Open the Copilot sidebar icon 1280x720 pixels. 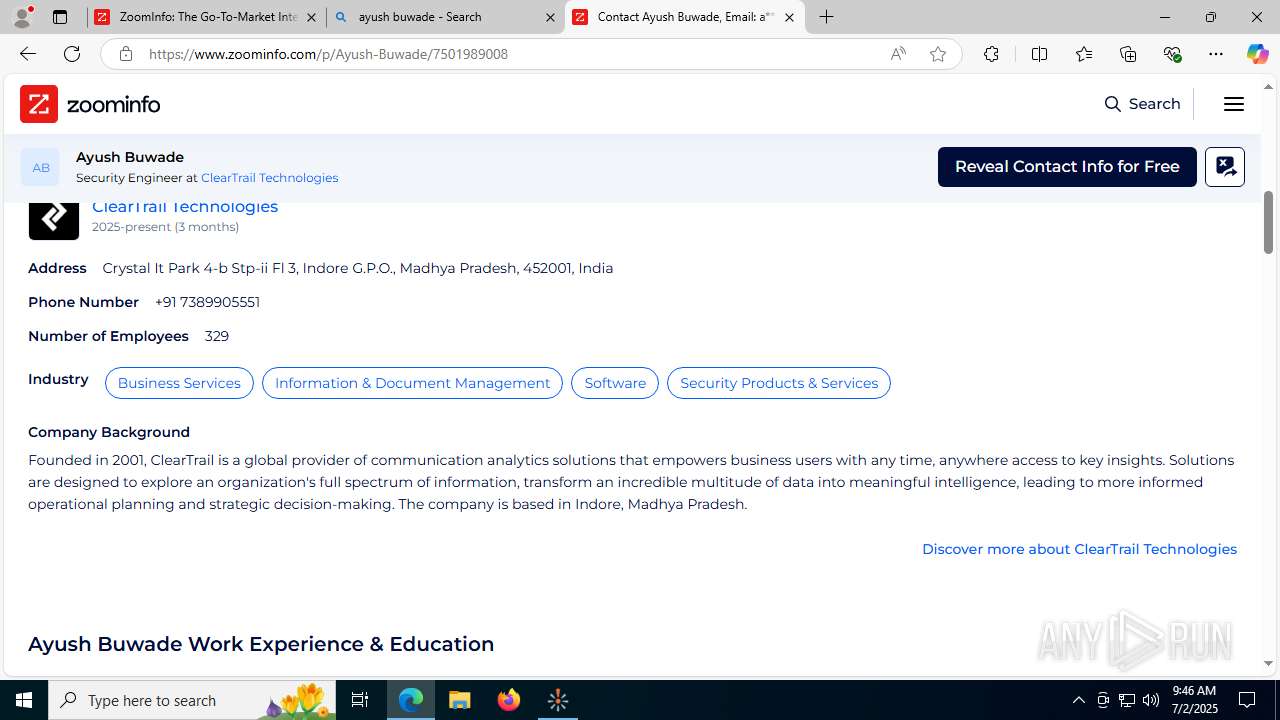pos(1258,54)
